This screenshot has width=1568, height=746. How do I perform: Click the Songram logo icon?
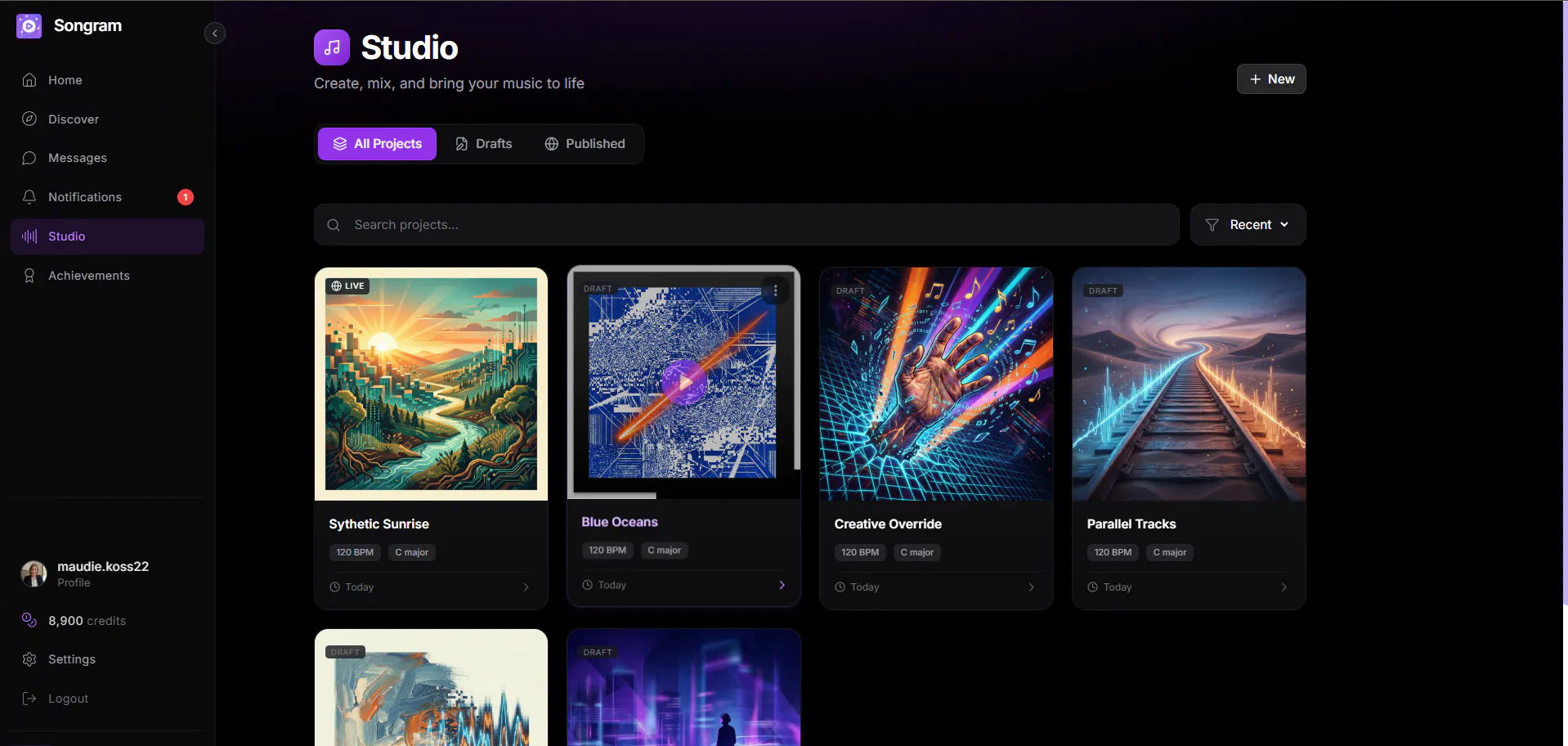tap(29, 26)
